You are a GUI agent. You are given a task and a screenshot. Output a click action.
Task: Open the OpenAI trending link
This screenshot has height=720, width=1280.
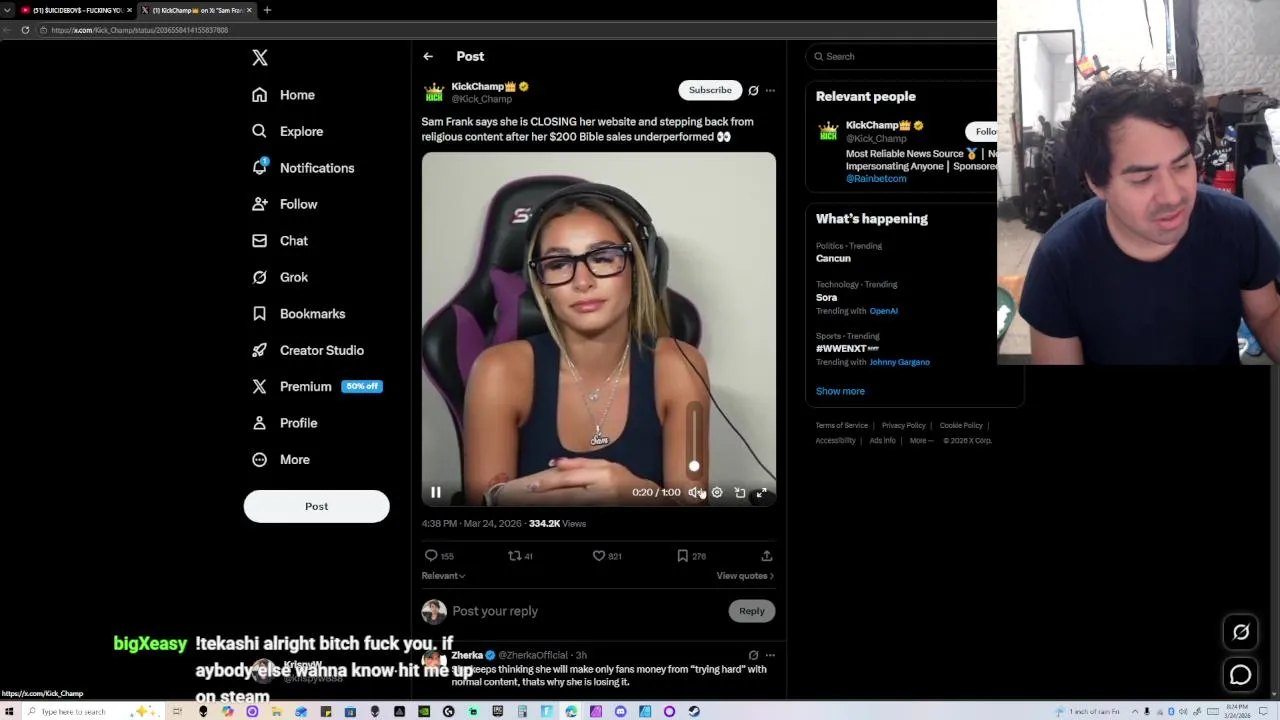pos(883,311)
